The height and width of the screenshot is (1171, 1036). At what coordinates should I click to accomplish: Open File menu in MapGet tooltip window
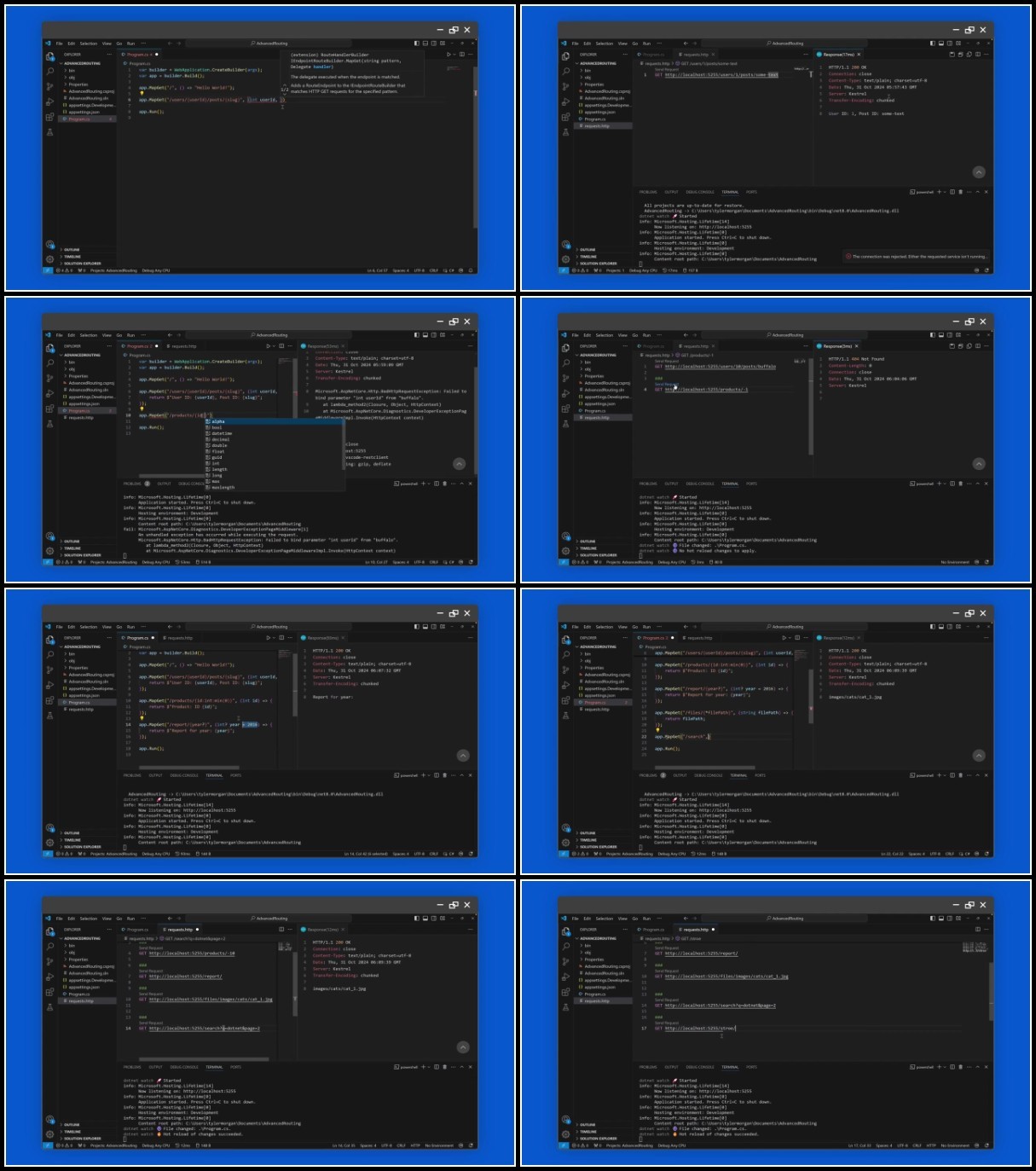click(60, 43)
